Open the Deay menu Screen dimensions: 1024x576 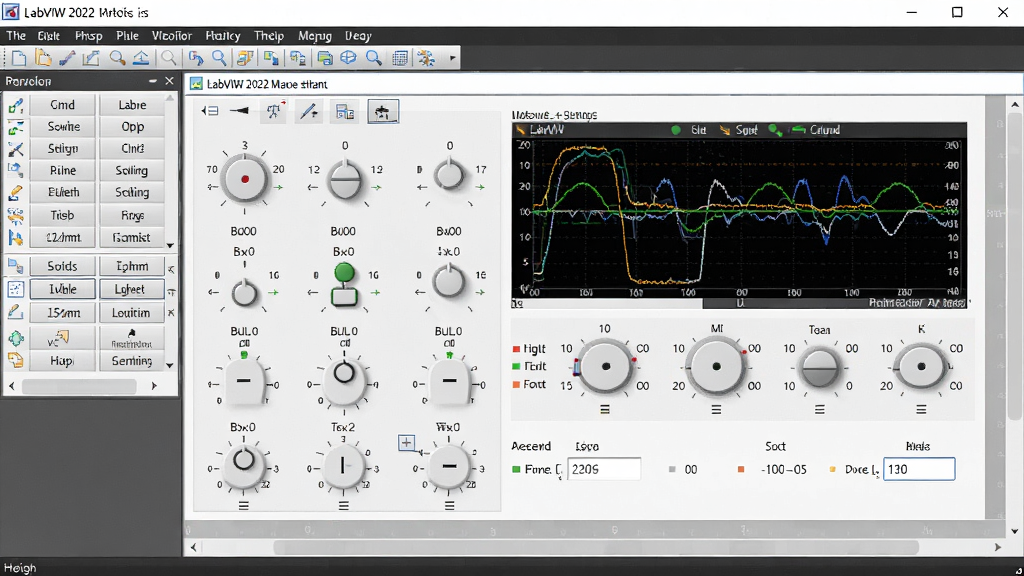point(358,36)
